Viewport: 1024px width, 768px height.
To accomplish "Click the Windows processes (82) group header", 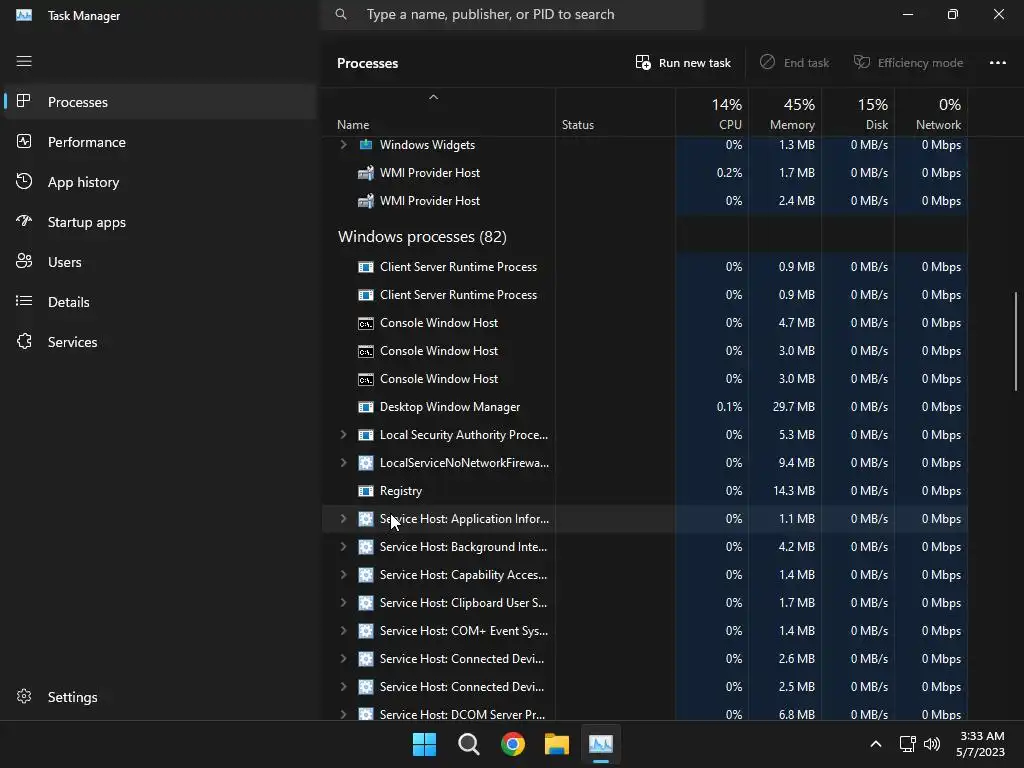I will pos(422,236).
